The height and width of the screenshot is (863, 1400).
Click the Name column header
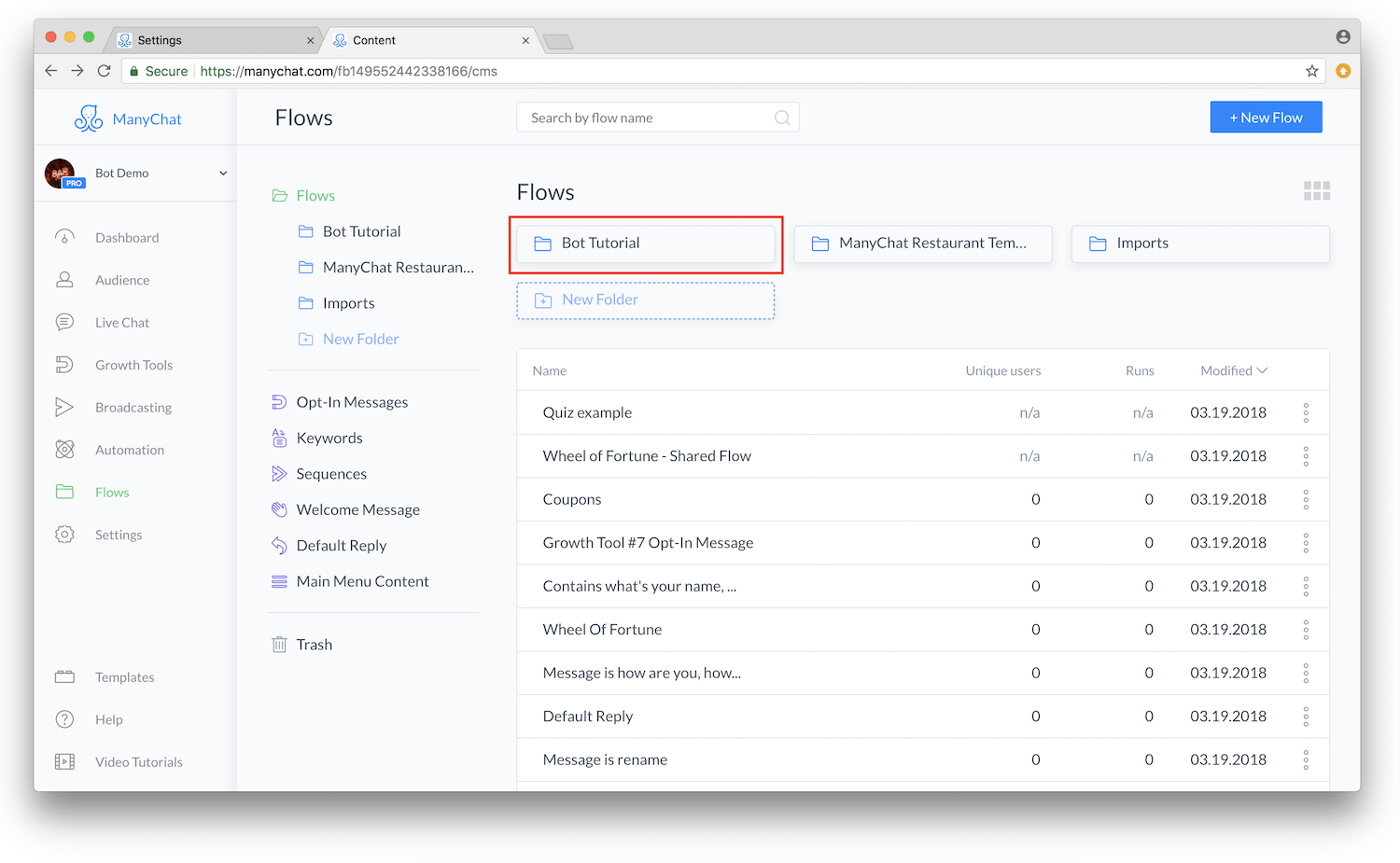pos(550,370)
